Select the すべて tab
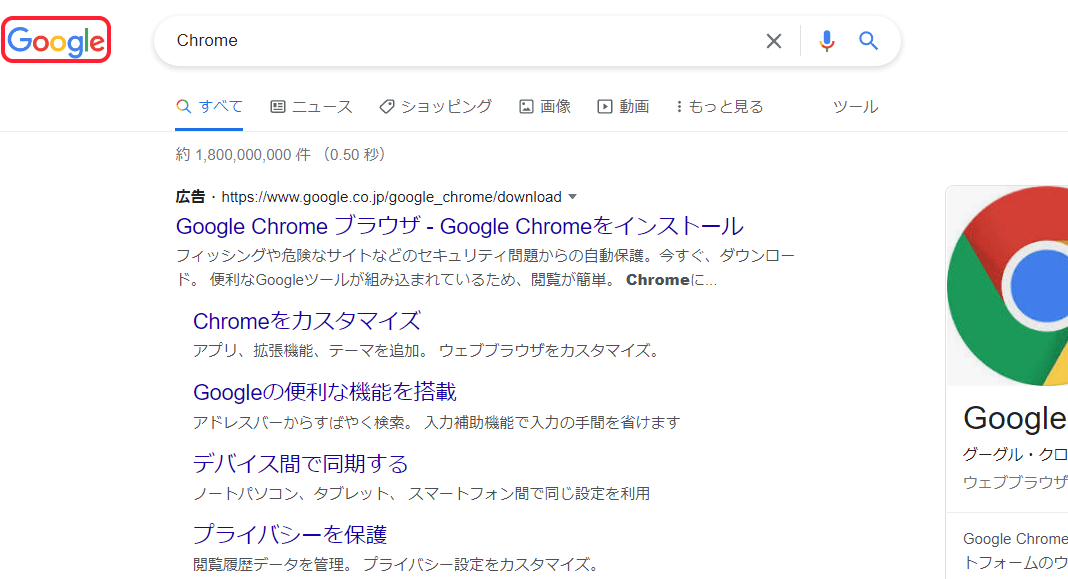The width and height of the screenshot is (1068, 579). (x=209, y=107)
